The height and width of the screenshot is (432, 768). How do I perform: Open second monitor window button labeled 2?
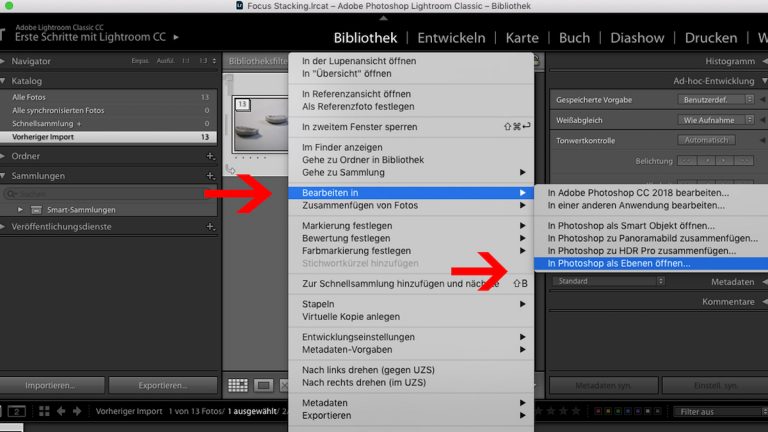[x=17, y=411]
